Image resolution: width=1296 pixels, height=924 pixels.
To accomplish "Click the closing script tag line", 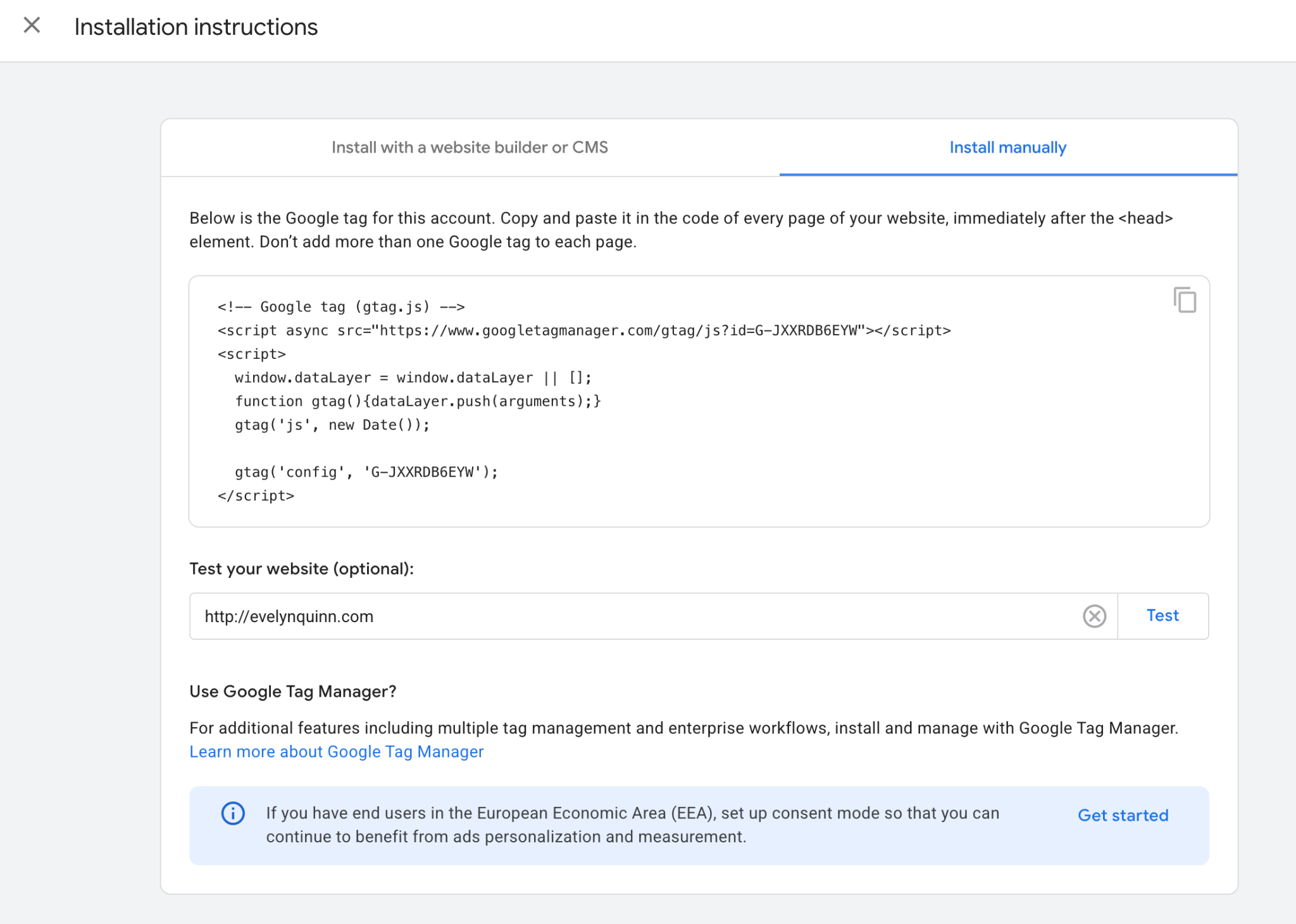I will (x=256, y=496).
